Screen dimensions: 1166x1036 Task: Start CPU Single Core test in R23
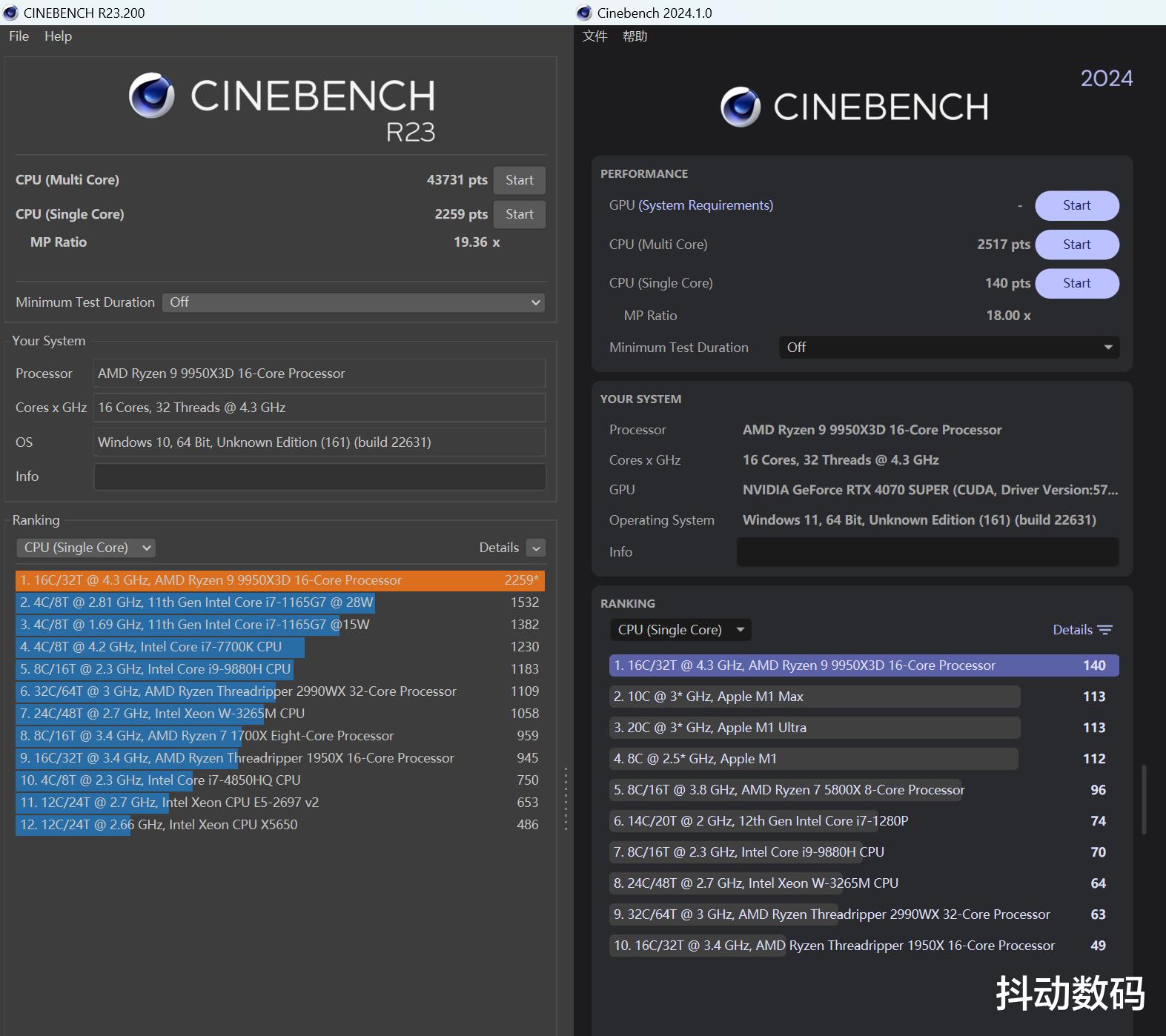pos(520,214)
